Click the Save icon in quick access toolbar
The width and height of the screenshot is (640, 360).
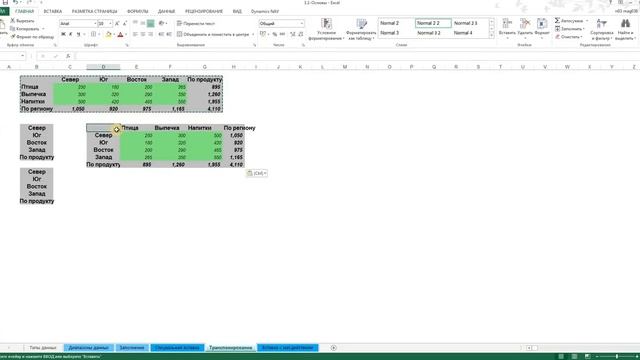coord(5,2)
